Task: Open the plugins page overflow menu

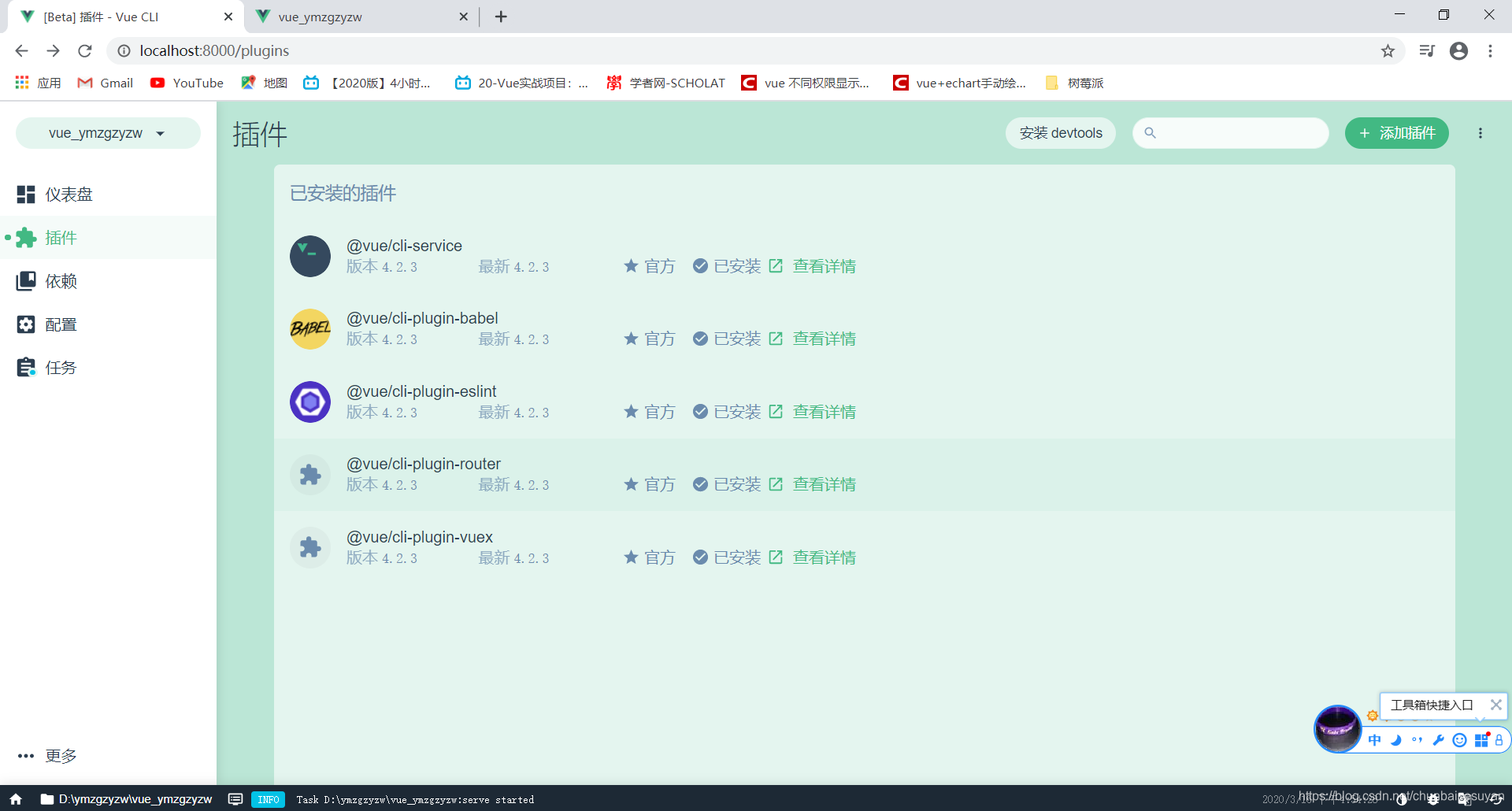Action: click(1480, 133)
